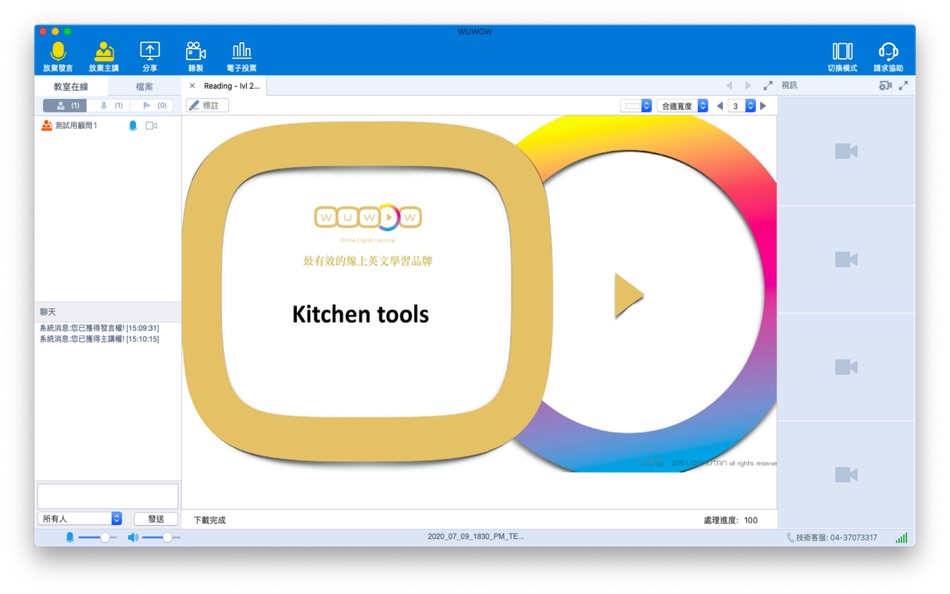Viewport: 950px width, 594px height.
Task: Expand the document area to fullscreen
Action: (768, 86)
